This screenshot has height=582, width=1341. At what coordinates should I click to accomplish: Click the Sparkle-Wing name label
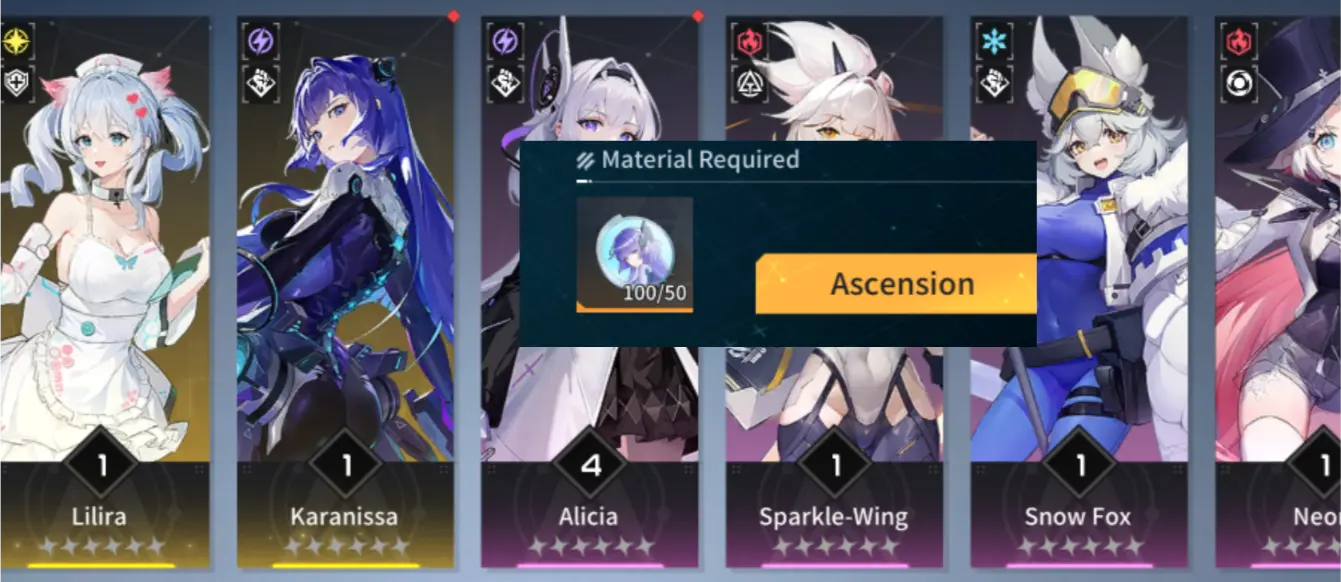pos(833,517)
